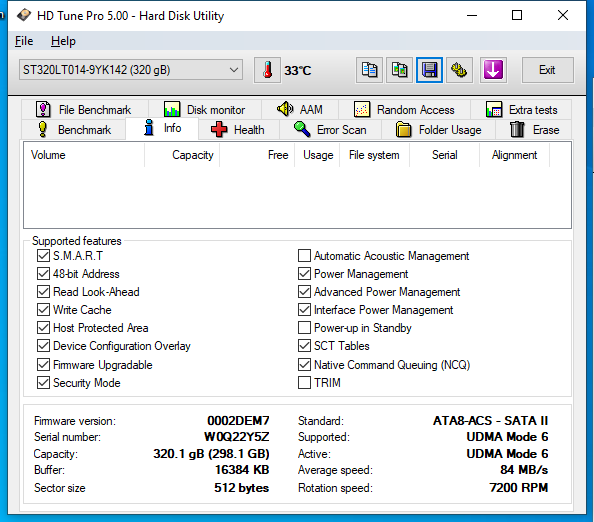594x522 pixels.
Task: Click the File system column header
Action: [x=374, y=155]
